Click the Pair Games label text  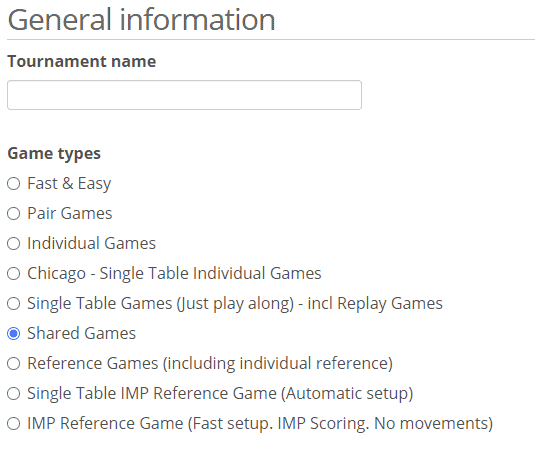pyautogui.click(x=70, y=214)
